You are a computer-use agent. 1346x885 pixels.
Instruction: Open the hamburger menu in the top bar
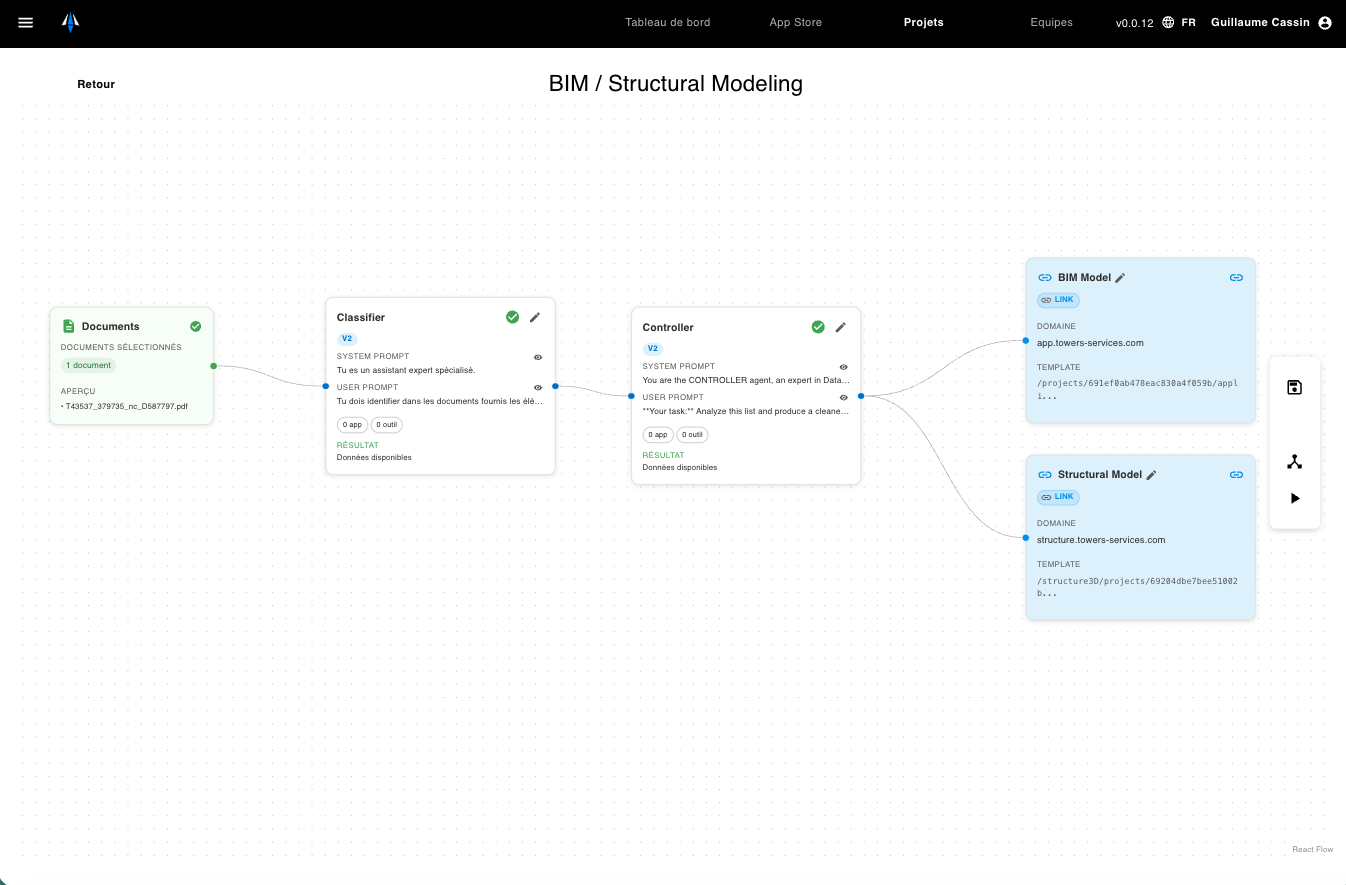[x=25, y=22]
